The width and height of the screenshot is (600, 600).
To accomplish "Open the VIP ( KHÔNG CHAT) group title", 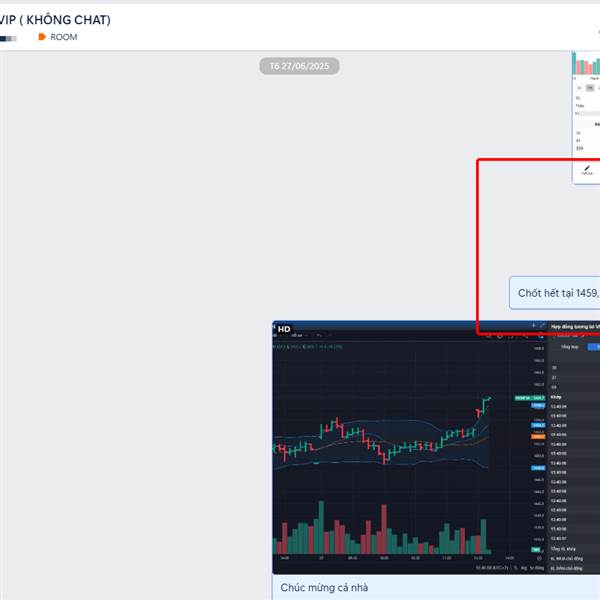I will coord(55,20).
